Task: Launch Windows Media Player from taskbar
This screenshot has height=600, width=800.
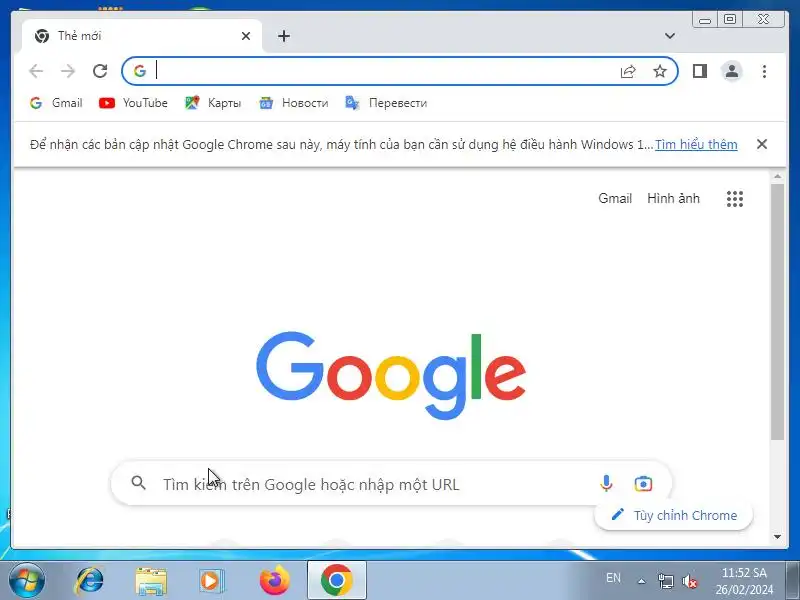Action: [211, 581]
